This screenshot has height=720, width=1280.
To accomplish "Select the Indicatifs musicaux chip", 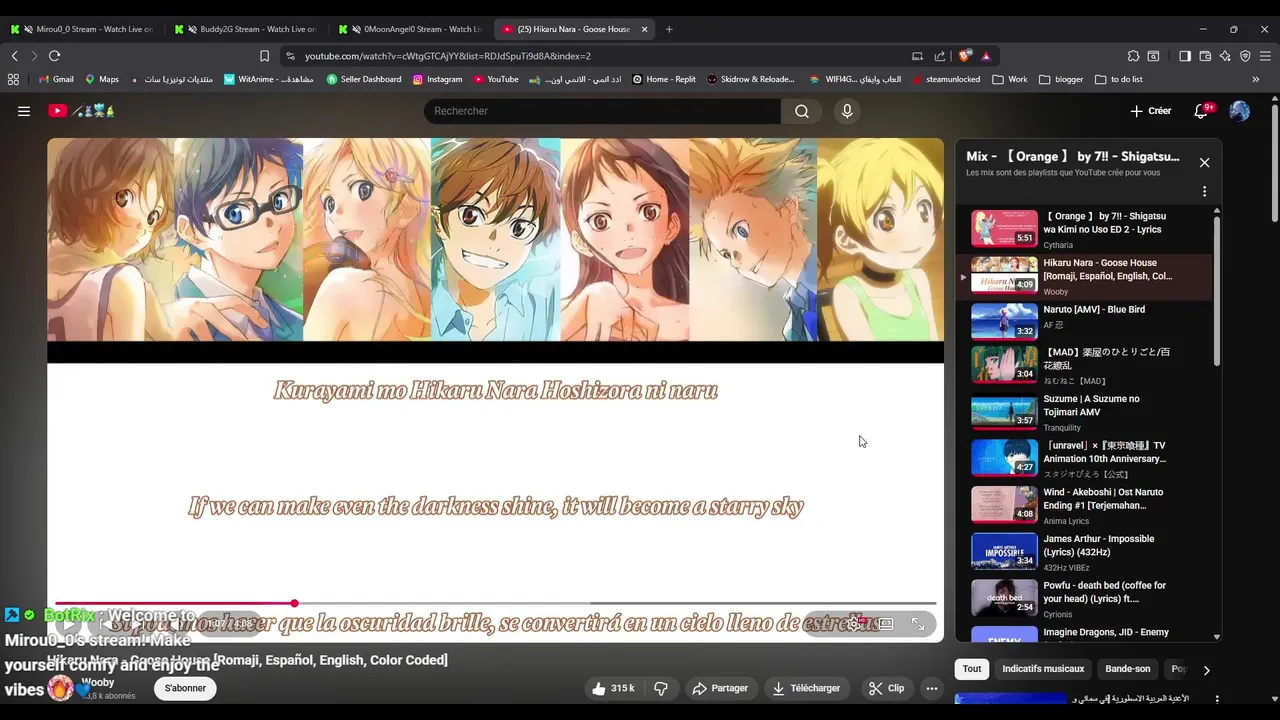I will coord(1043,669).
